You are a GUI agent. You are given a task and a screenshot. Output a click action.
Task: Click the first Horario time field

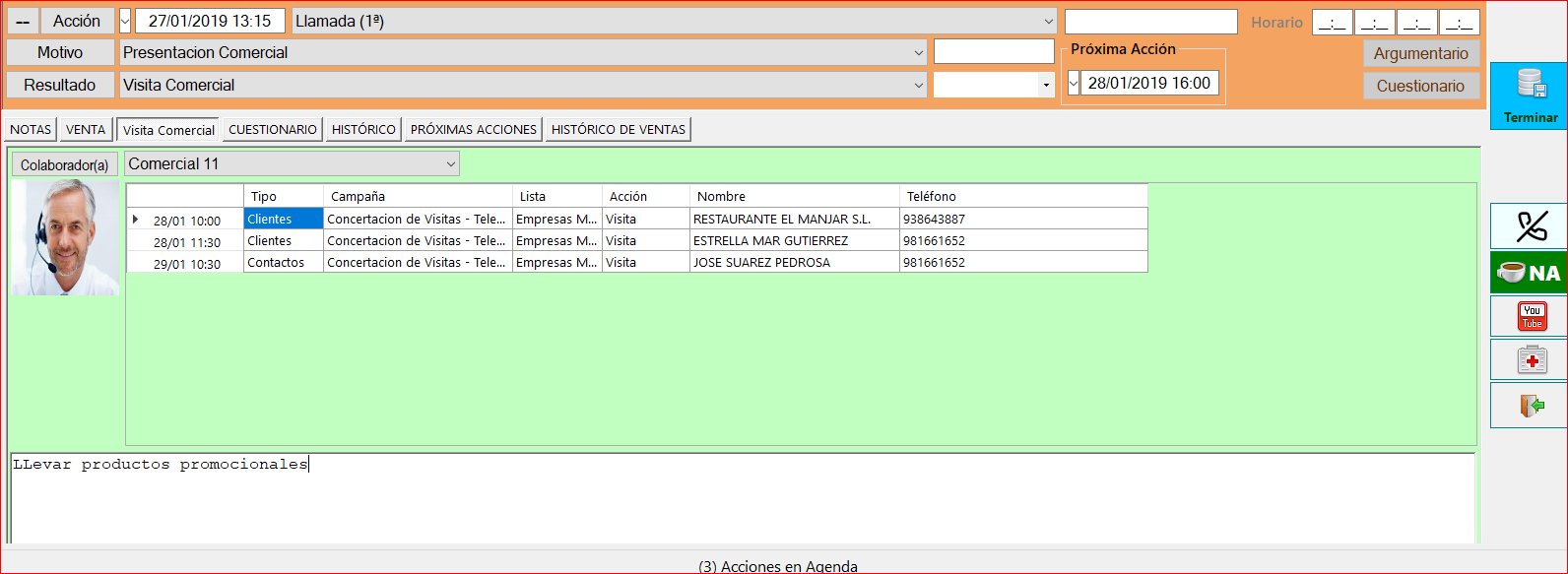[1332, 22]
